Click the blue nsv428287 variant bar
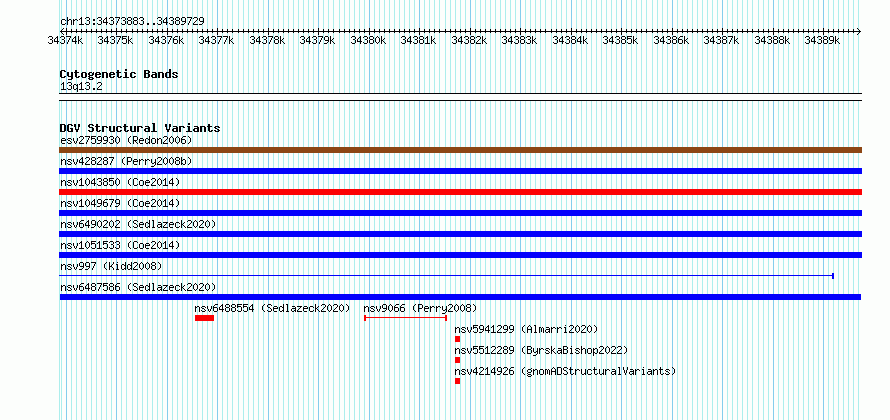Viewport: 890px width, 420px height. (460, 171)
